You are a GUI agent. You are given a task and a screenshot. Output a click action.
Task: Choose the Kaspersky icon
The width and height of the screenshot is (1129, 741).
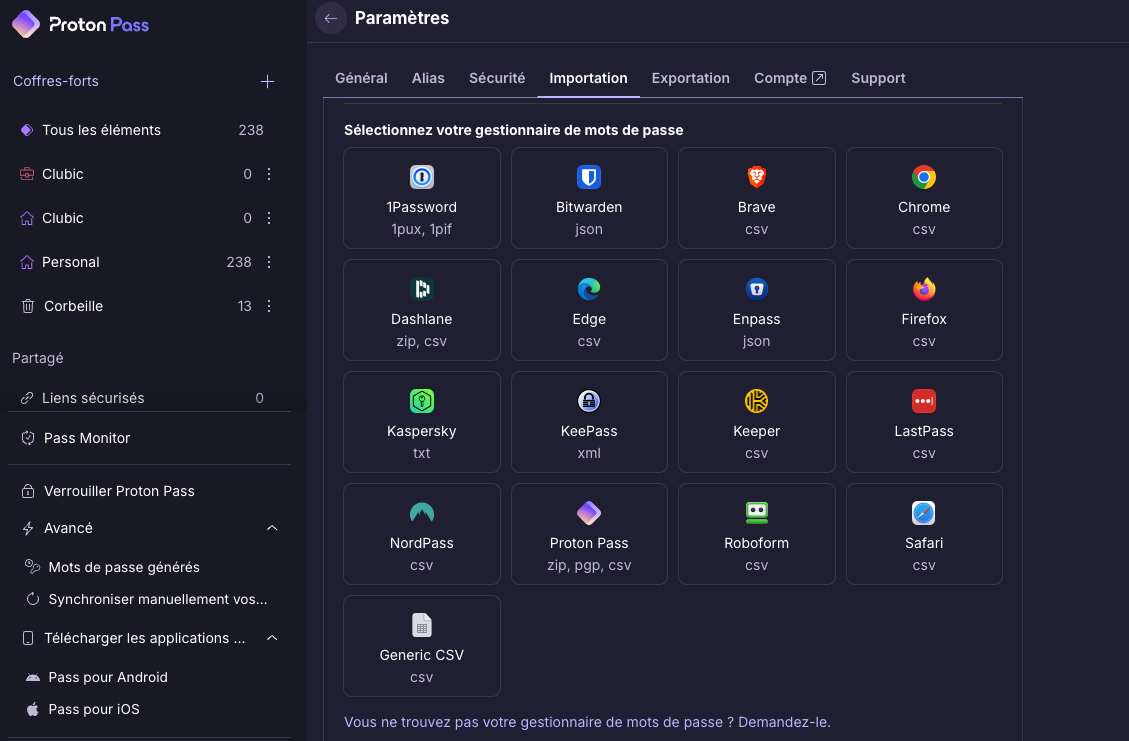pyautogui.click(x=422, y=401)
